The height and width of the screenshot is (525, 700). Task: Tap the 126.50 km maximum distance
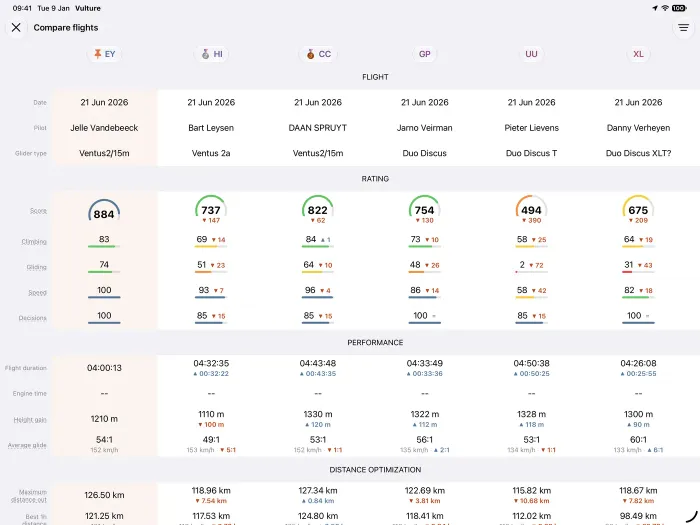pyautogui.click(x=104, y=495)
